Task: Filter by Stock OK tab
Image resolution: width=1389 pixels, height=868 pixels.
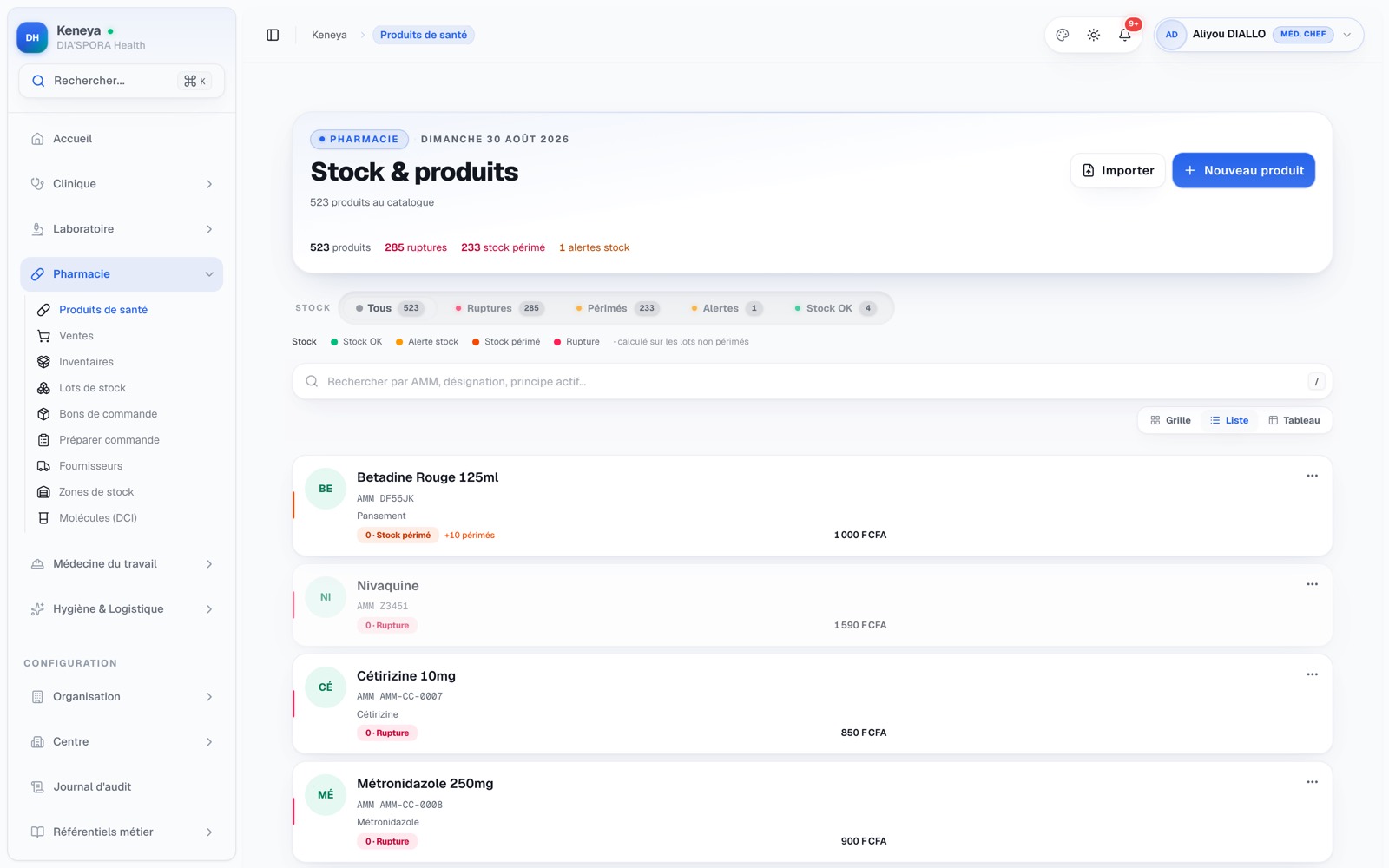Action: 836,308
